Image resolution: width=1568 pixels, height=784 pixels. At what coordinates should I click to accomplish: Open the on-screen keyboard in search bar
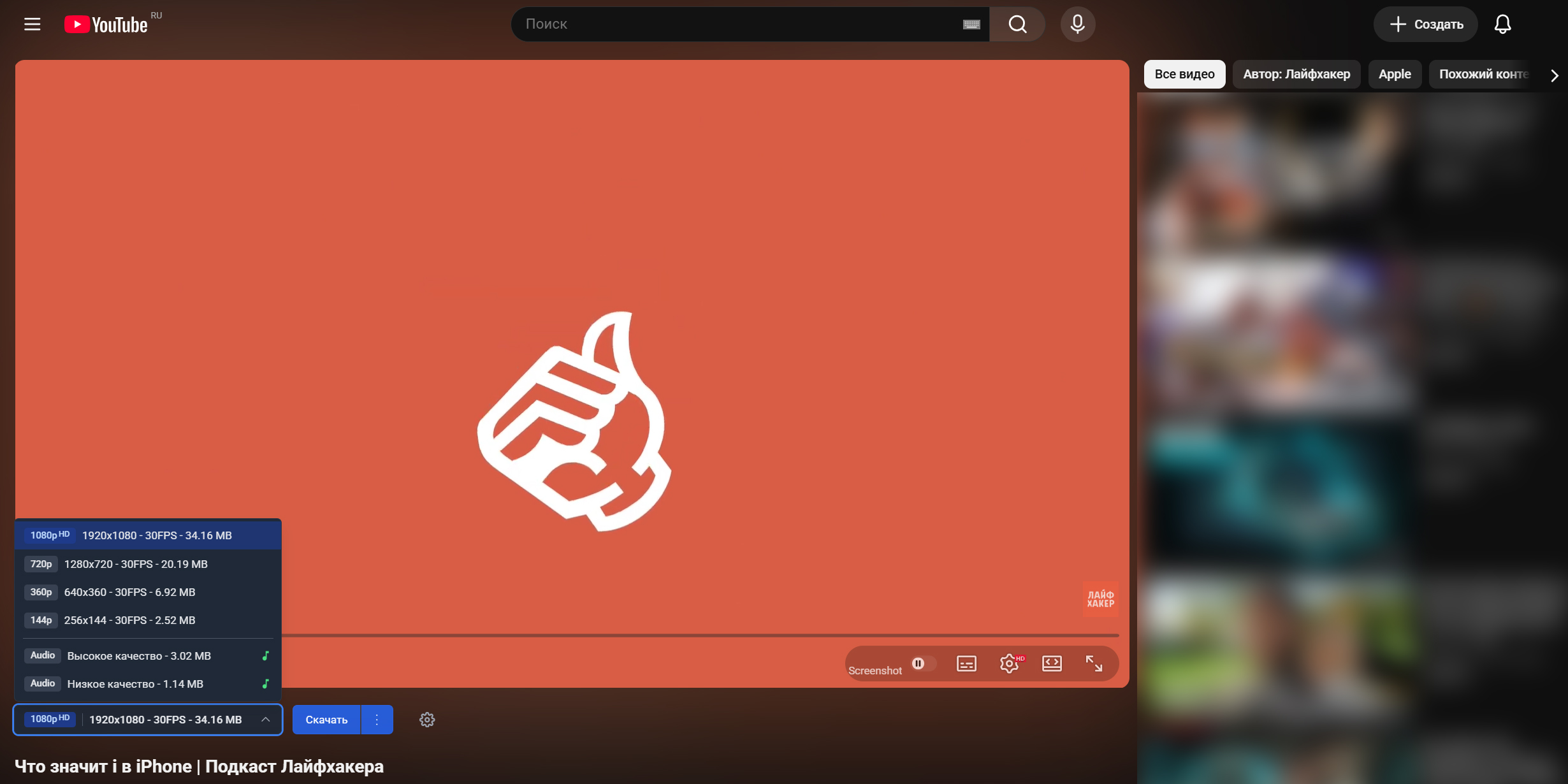971,24
